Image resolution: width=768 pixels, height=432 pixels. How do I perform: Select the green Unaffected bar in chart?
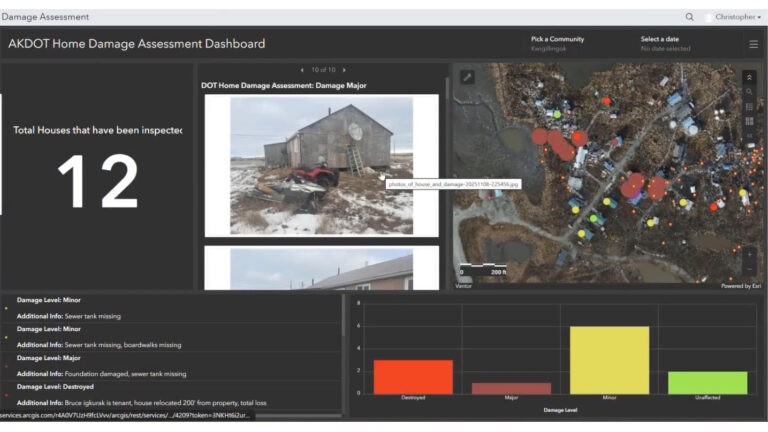(x=707, y=383)
